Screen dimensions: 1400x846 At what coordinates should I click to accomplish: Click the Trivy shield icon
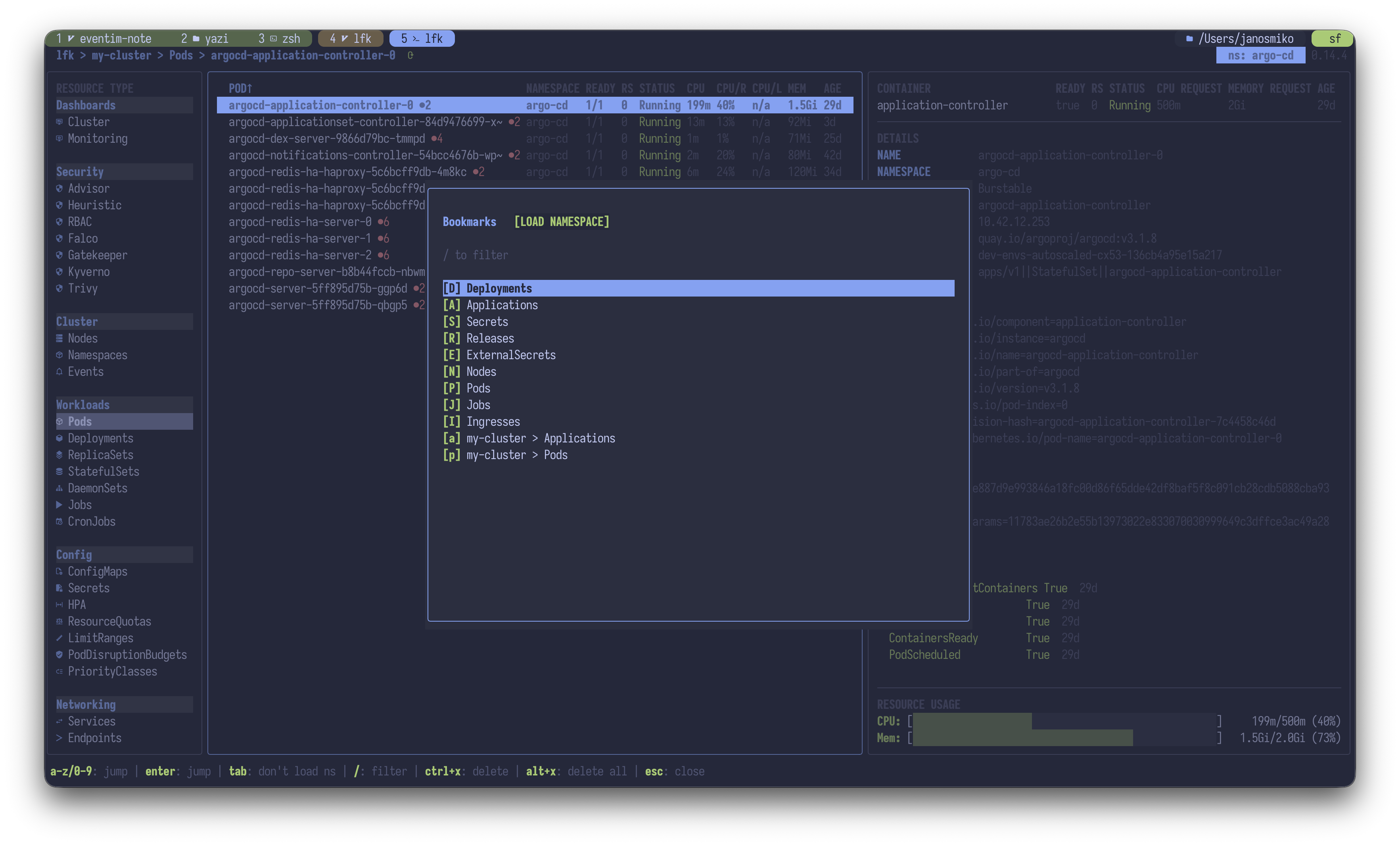[x=59, y=289]
